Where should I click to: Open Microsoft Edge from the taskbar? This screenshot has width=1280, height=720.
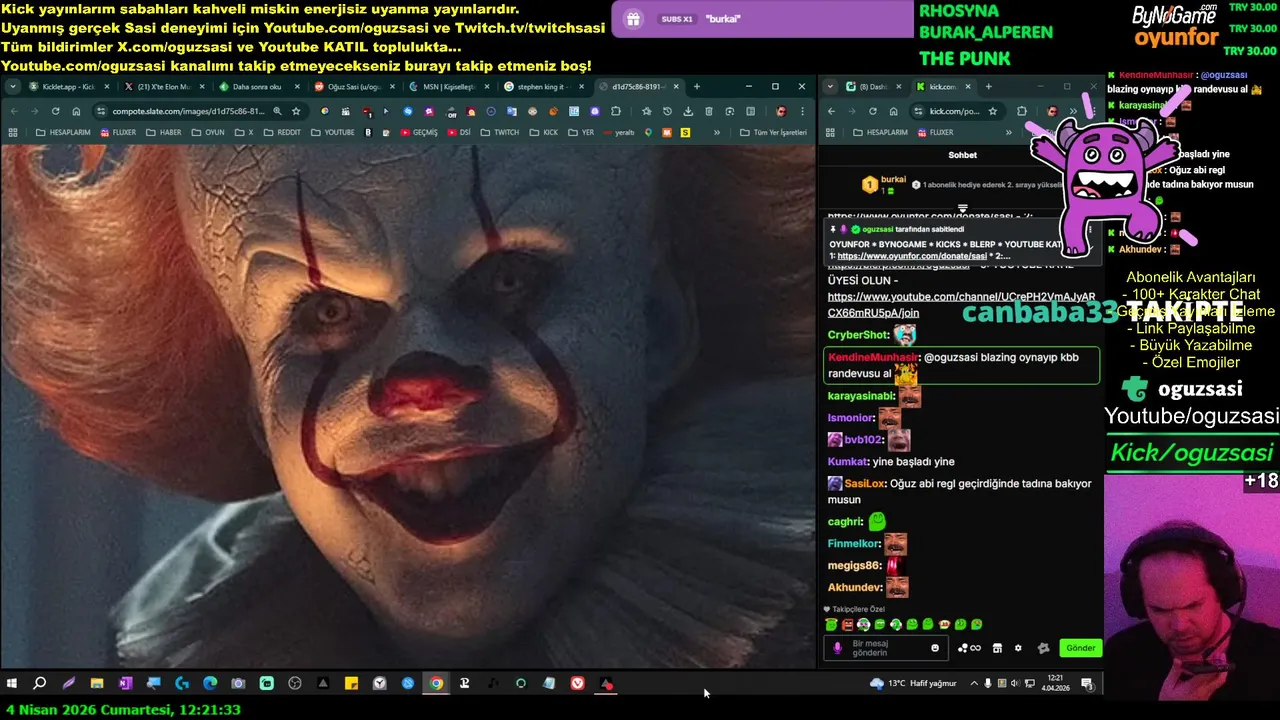[x=210, y=684]
